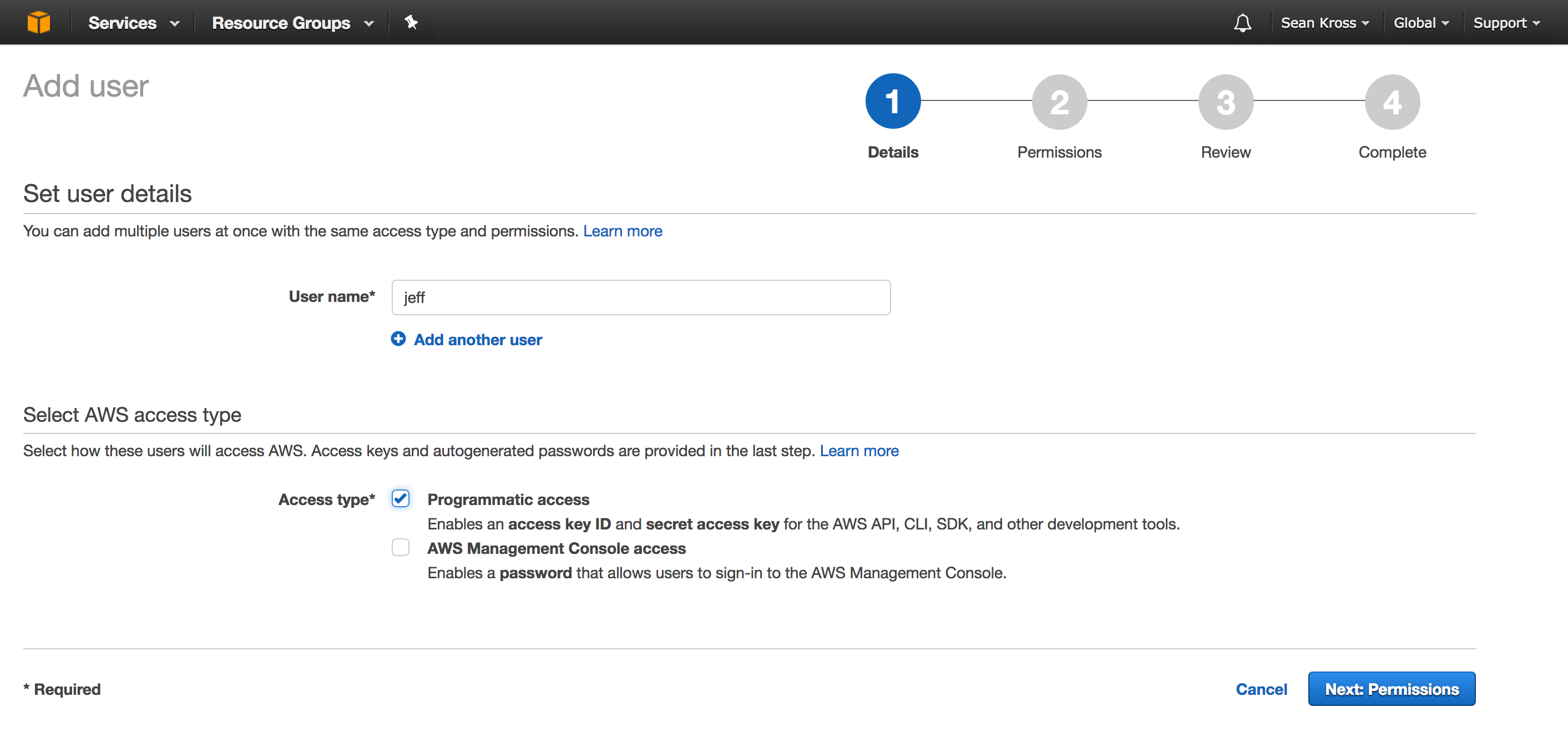
Task: Click the Cancel link
Action: point(1261,689)
